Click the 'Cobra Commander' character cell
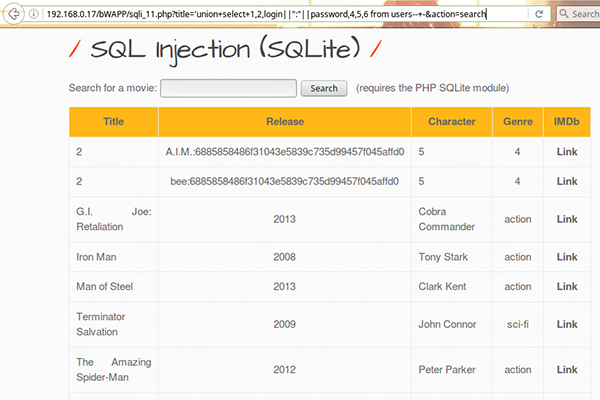600x400 pixels. [452, 219]
